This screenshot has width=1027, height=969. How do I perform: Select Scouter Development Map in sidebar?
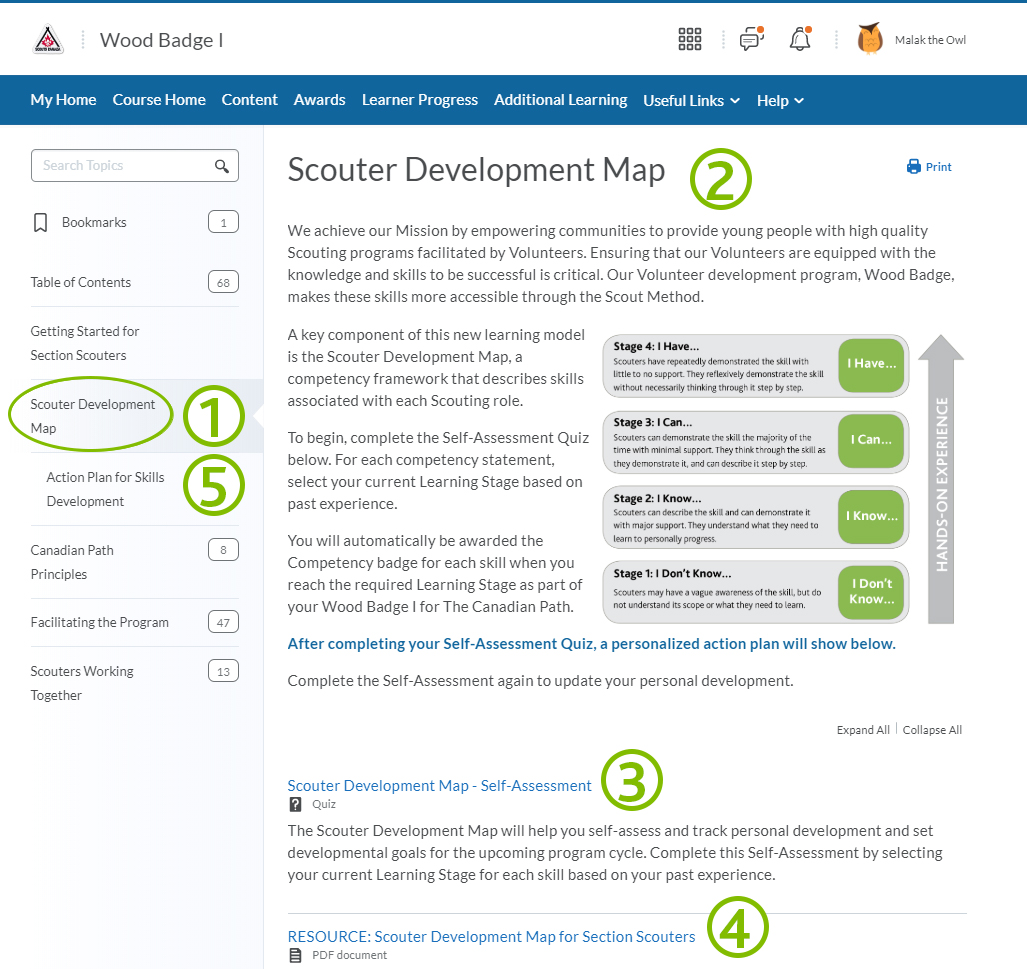pos(92,416)
